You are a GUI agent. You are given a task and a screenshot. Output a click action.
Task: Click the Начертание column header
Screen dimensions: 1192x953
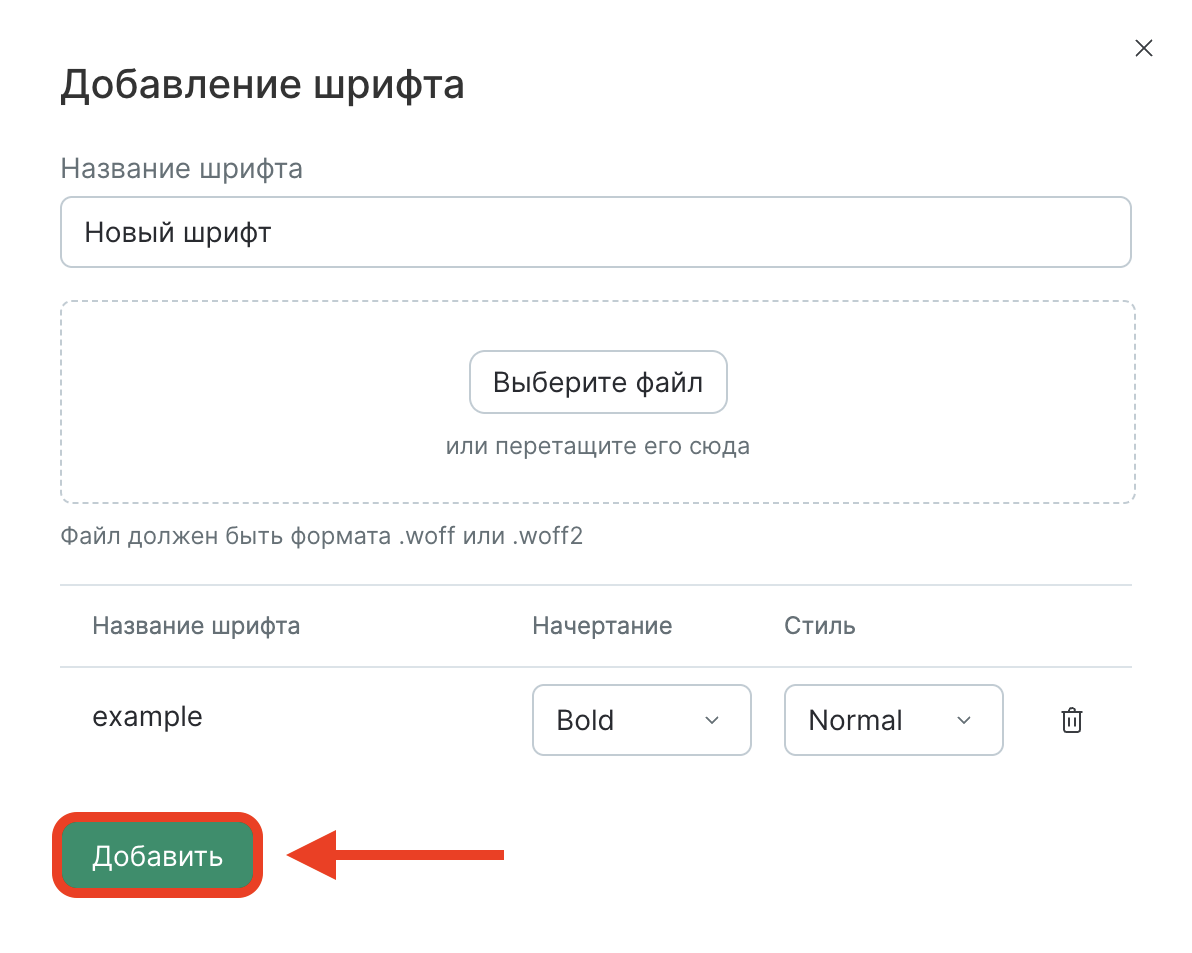pos(601,625)
